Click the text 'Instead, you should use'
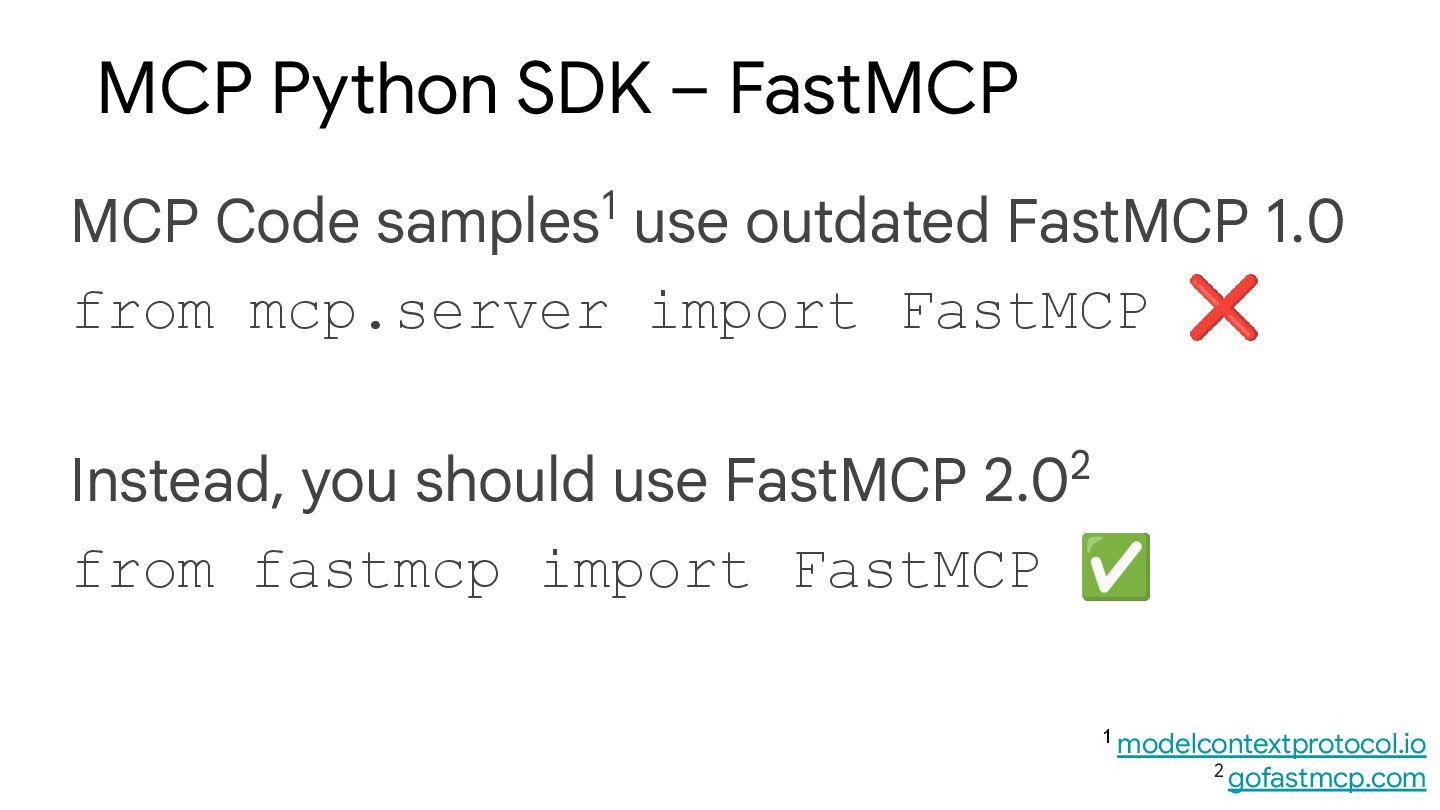Image resolution: width=1440 pixels, height=810 pixels. pyautogui.click(x=390, y=483)
